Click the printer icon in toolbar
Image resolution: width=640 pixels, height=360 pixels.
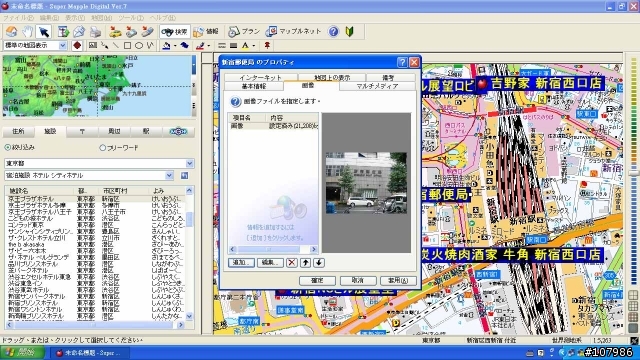point(95,31)
